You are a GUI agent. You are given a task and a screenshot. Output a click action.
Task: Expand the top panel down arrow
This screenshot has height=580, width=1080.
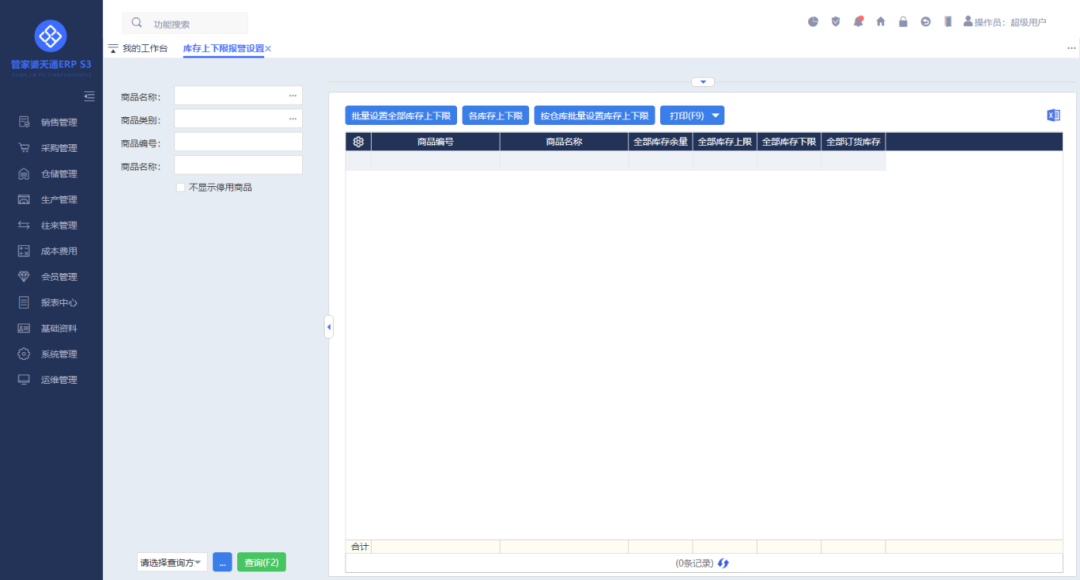[703, 82]
